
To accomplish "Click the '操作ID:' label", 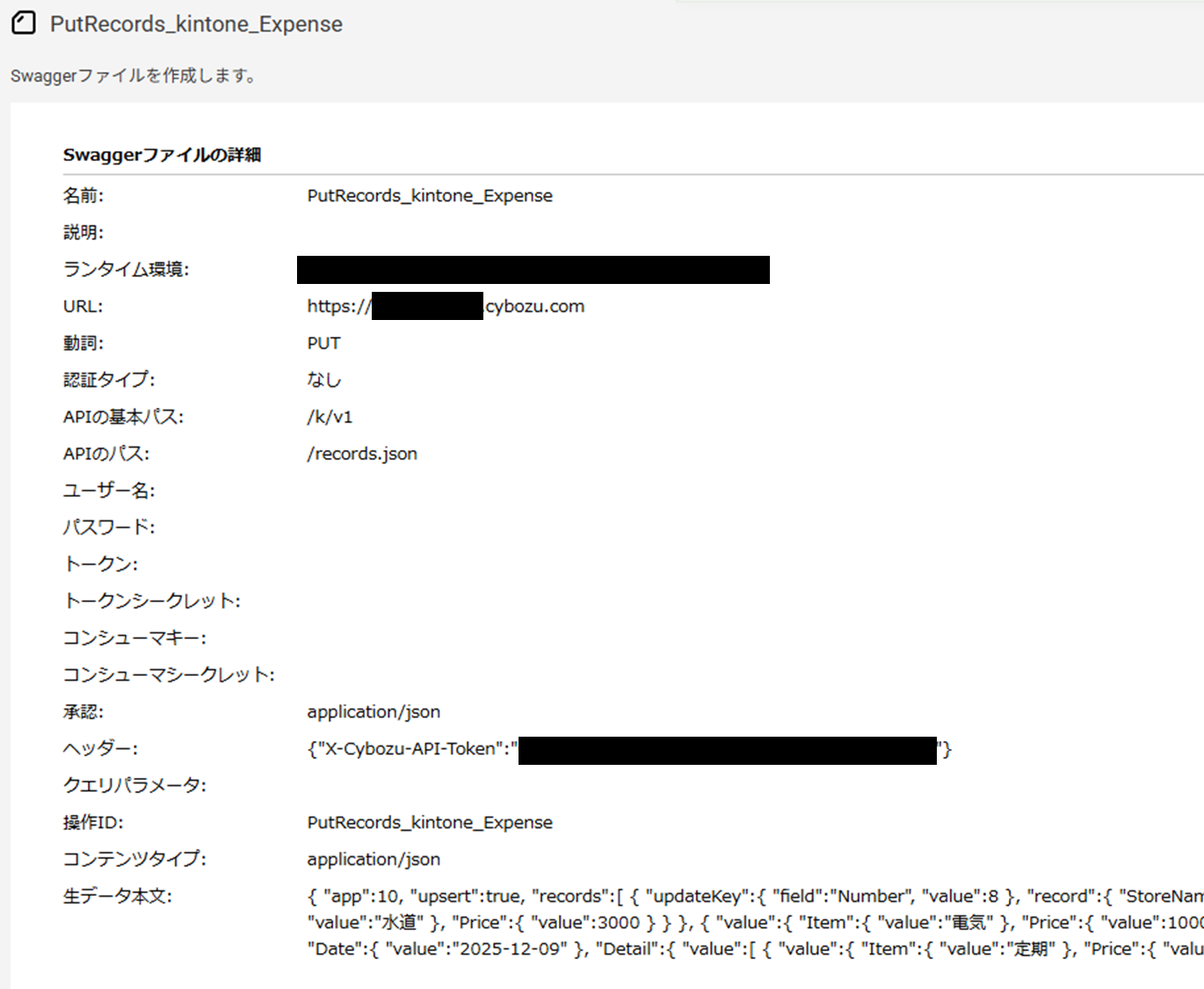I will point(93,823).
